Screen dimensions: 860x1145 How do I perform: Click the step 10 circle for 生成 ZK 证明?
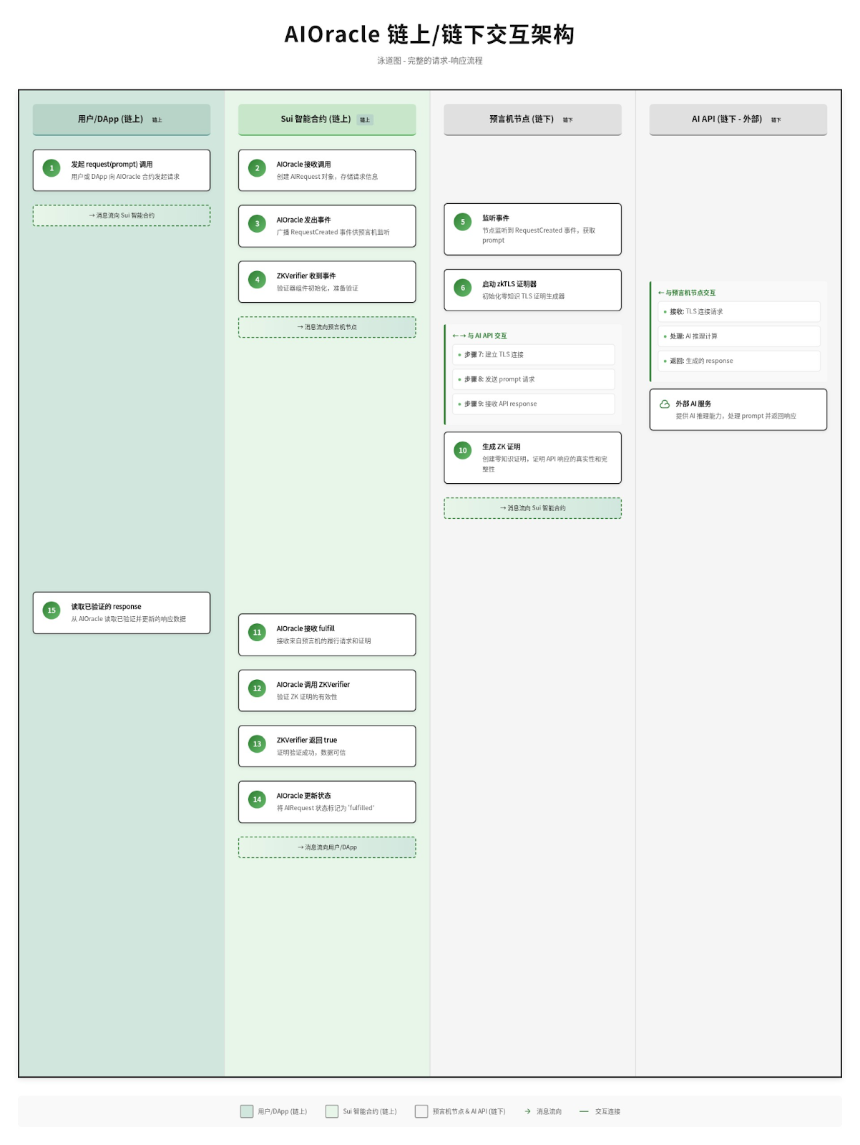(x=462, y=451)
